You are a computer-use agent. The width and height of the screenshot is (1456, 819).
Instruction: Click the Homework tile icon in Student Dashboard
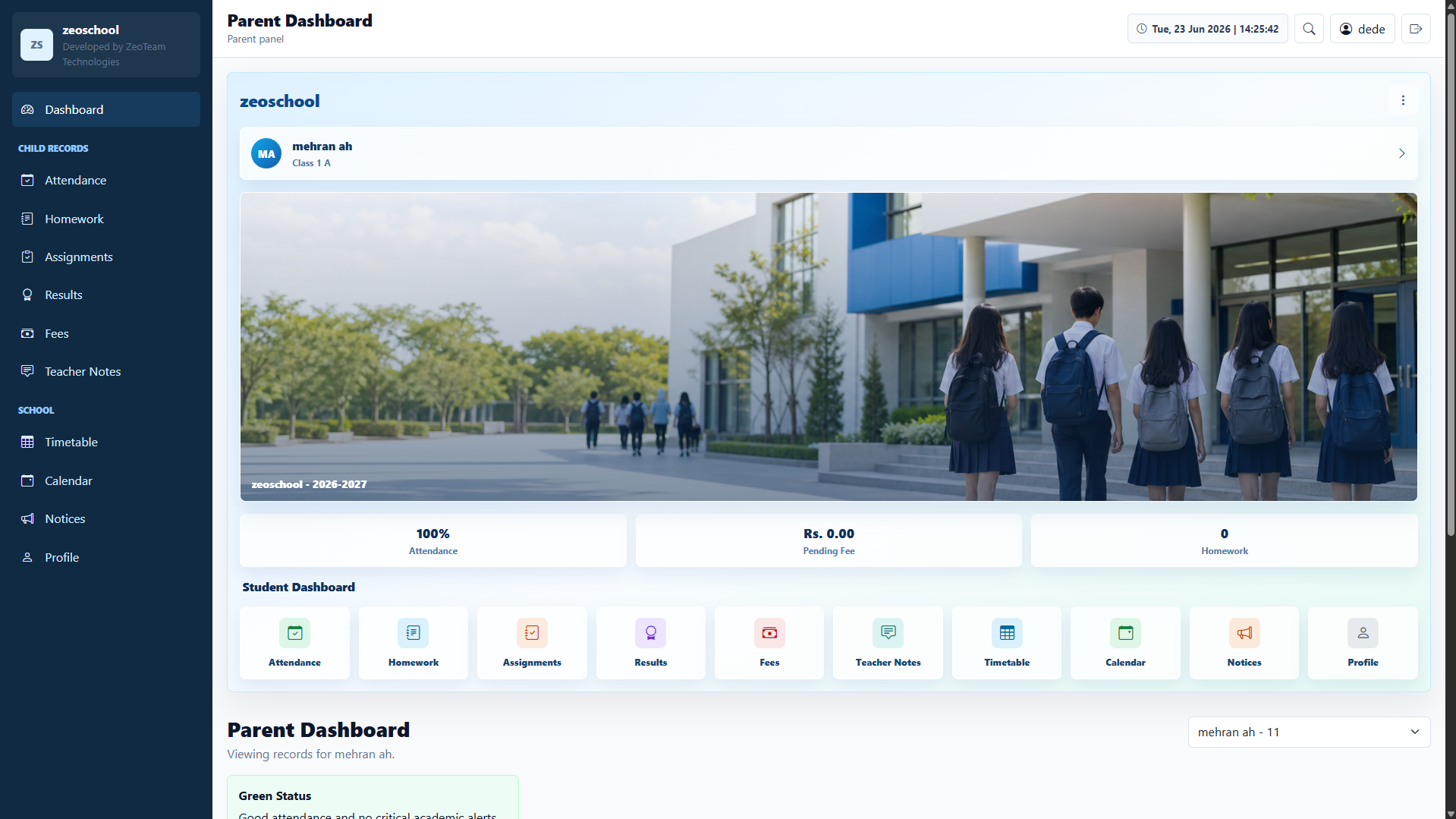tap(413, 632)
